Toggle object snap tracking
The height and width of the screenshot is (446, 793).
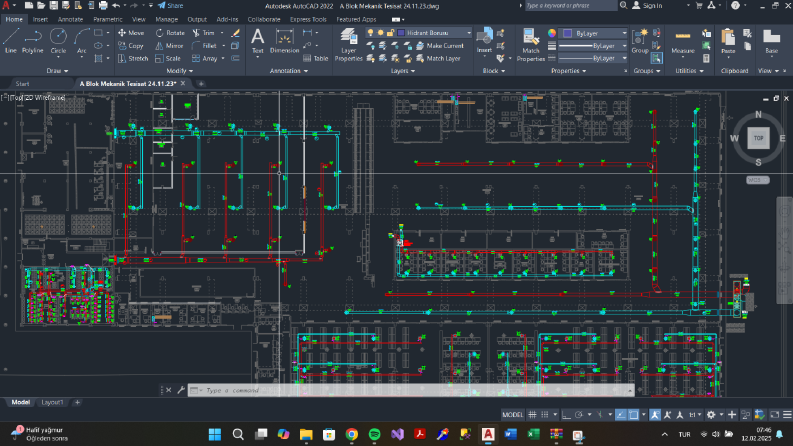point(621,415)
